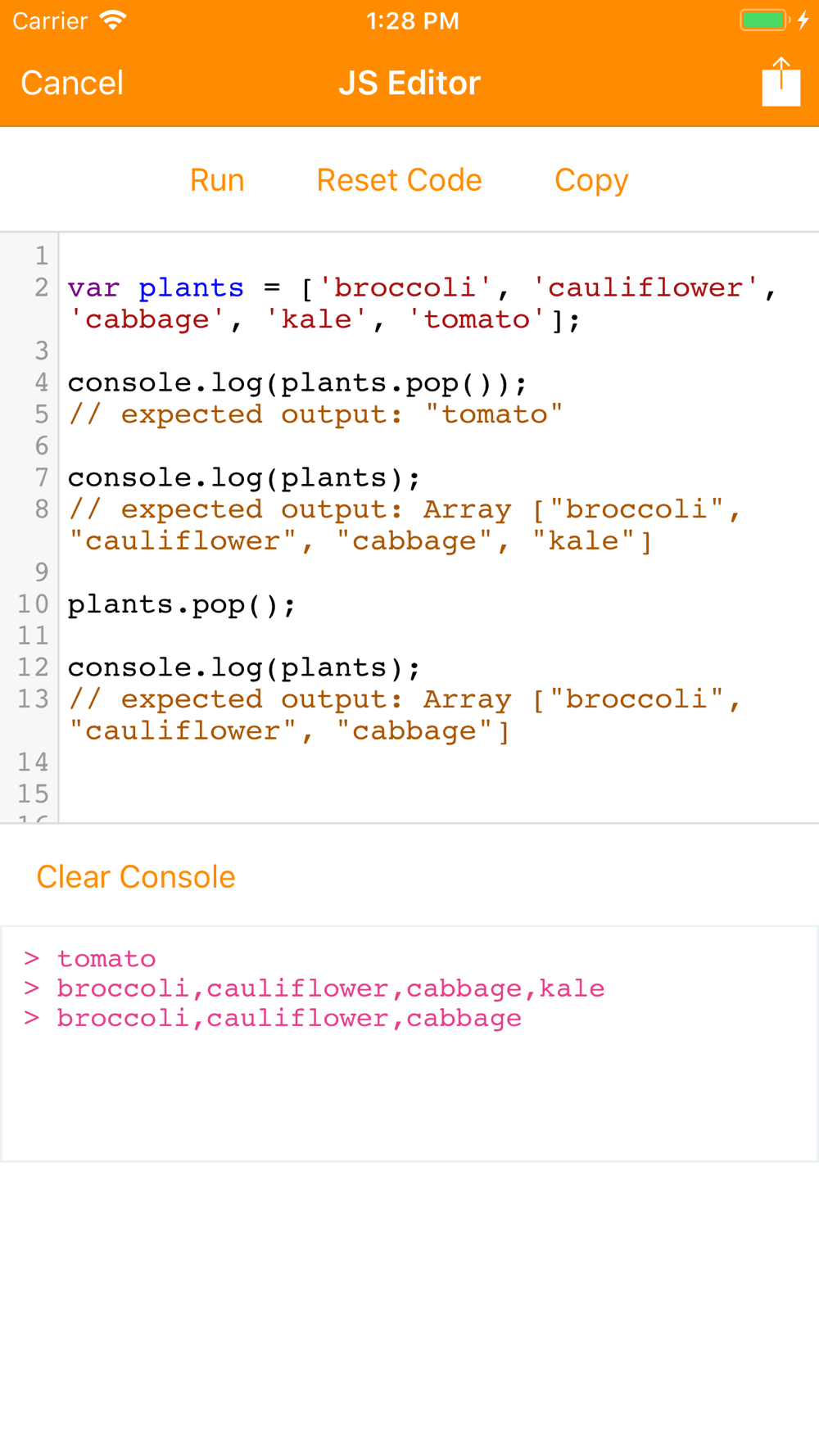Image resolution: width=819 pixels, height=1456 pixels.
Task: Click line number 4 in gutter
Action: tap(41, 383)
